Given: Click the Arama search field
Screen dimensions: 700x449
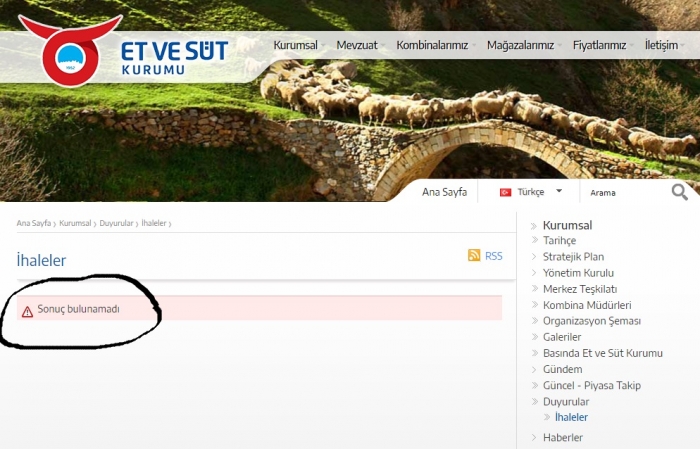Looking at the screenshot, I should (625, 192).
